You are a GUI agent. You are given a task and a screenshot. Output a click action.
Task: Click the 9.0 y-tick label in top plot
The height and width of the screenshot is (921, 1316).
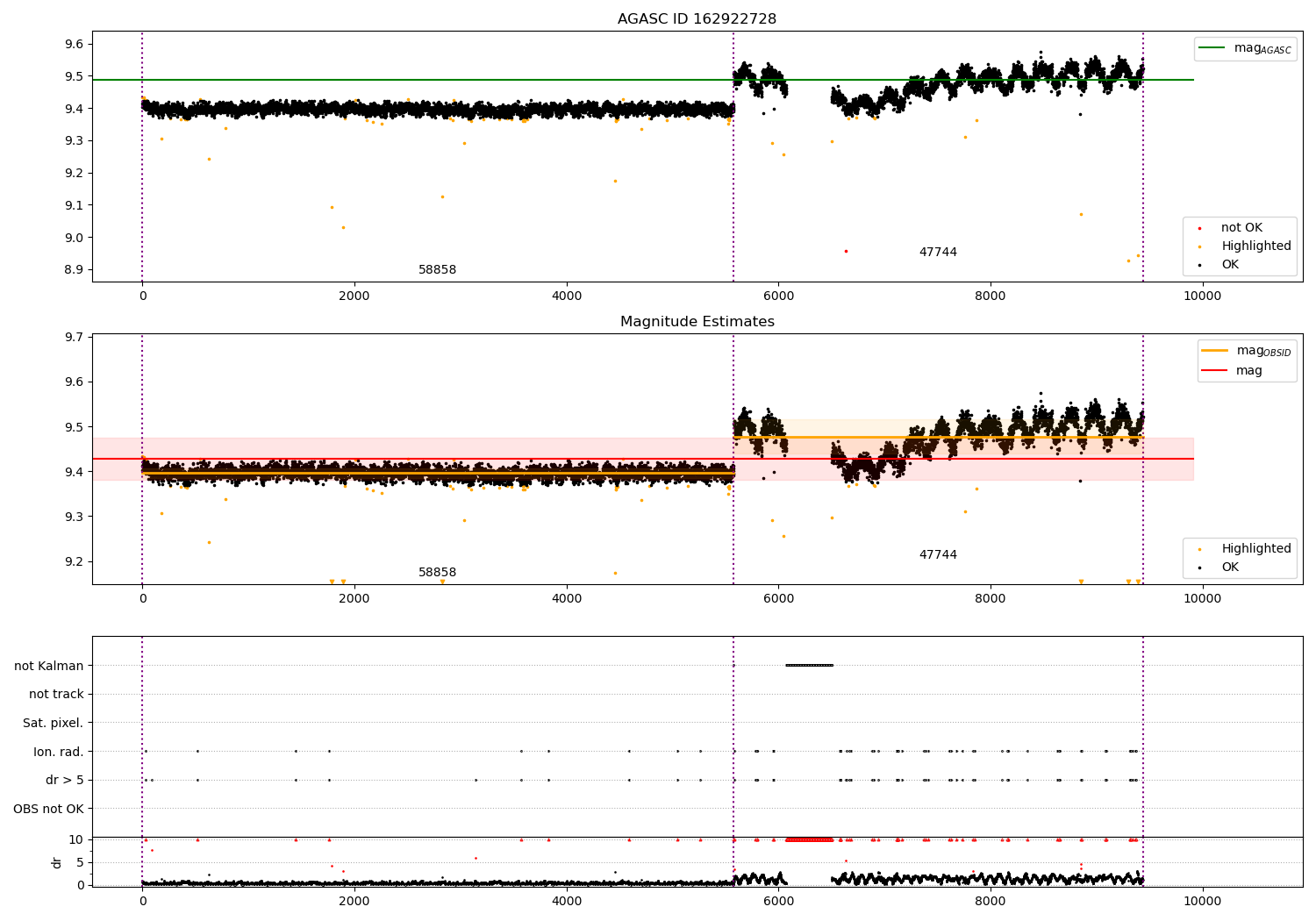(x=75, y=238)
